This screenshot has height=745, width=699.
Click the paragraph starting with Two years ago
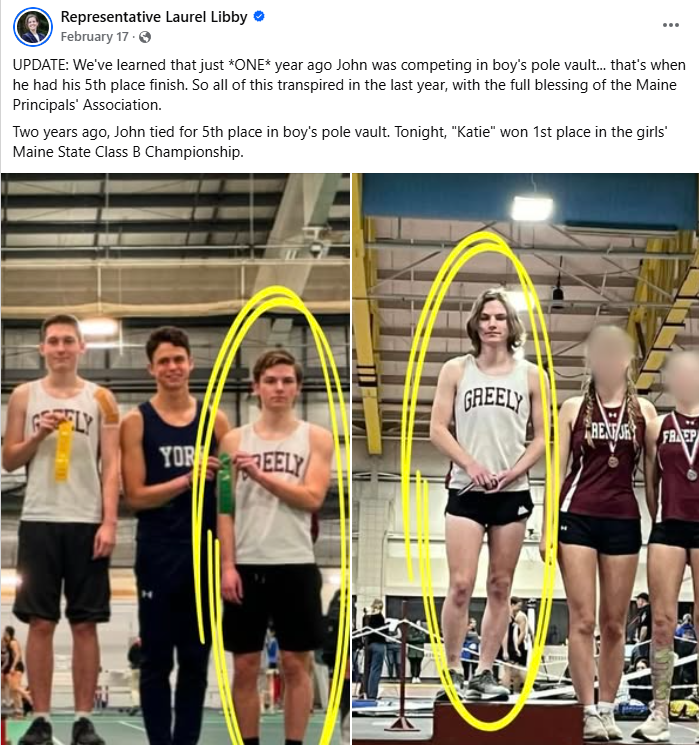[x=340, y=142]
